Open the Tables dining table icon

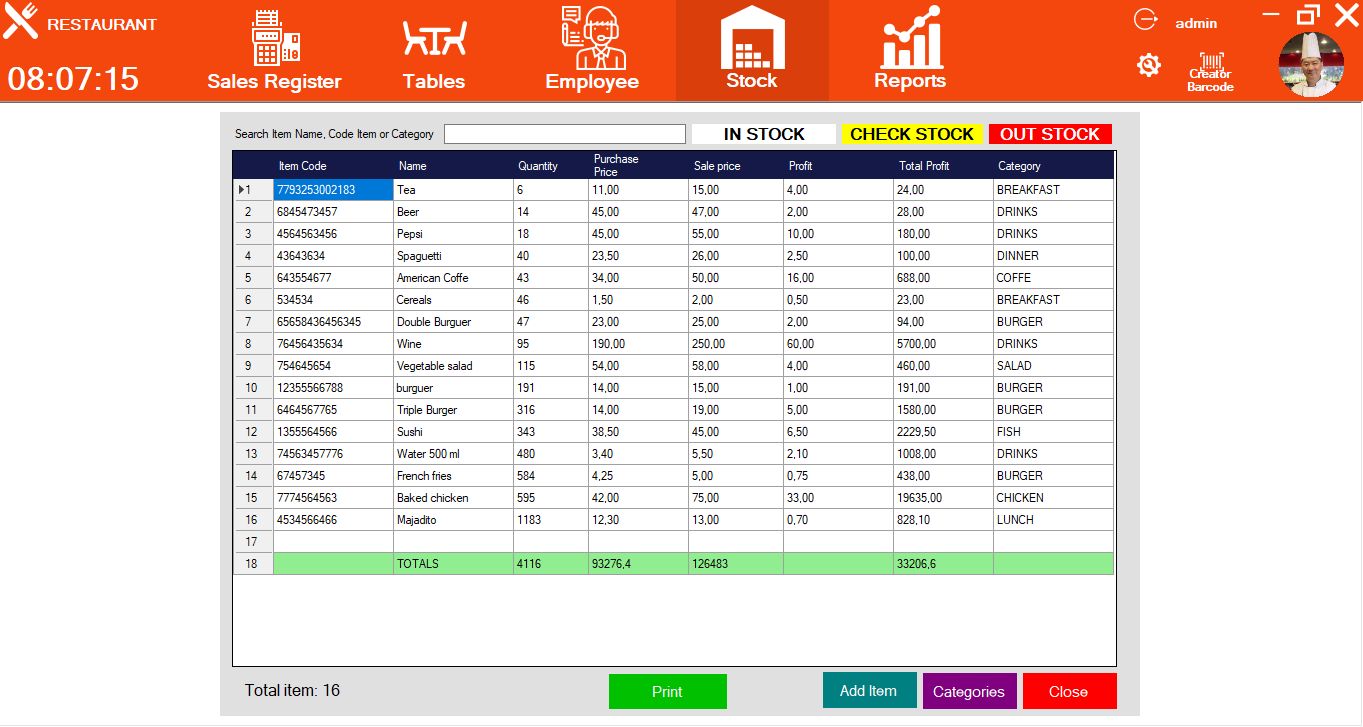[x=434, y=39]
